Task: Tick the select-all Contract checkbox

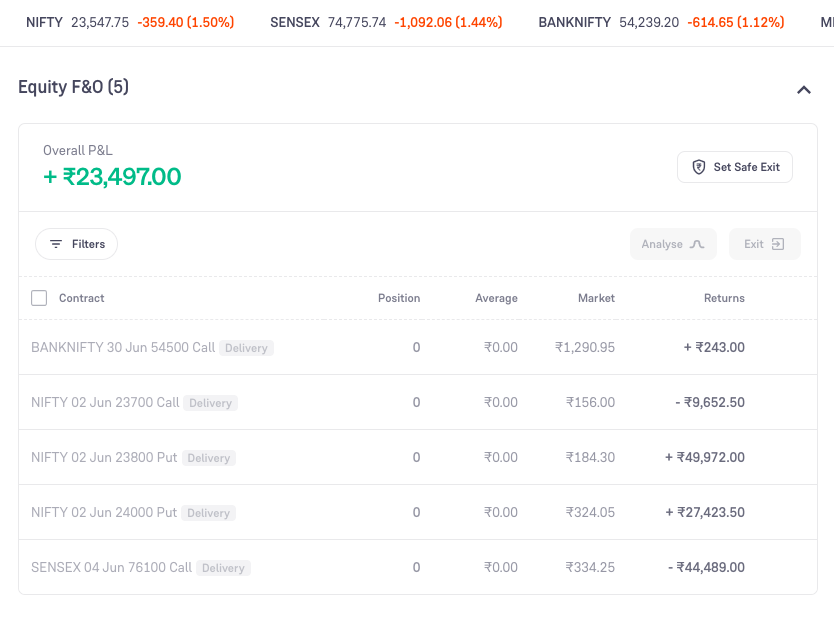Action: [39, 298]
